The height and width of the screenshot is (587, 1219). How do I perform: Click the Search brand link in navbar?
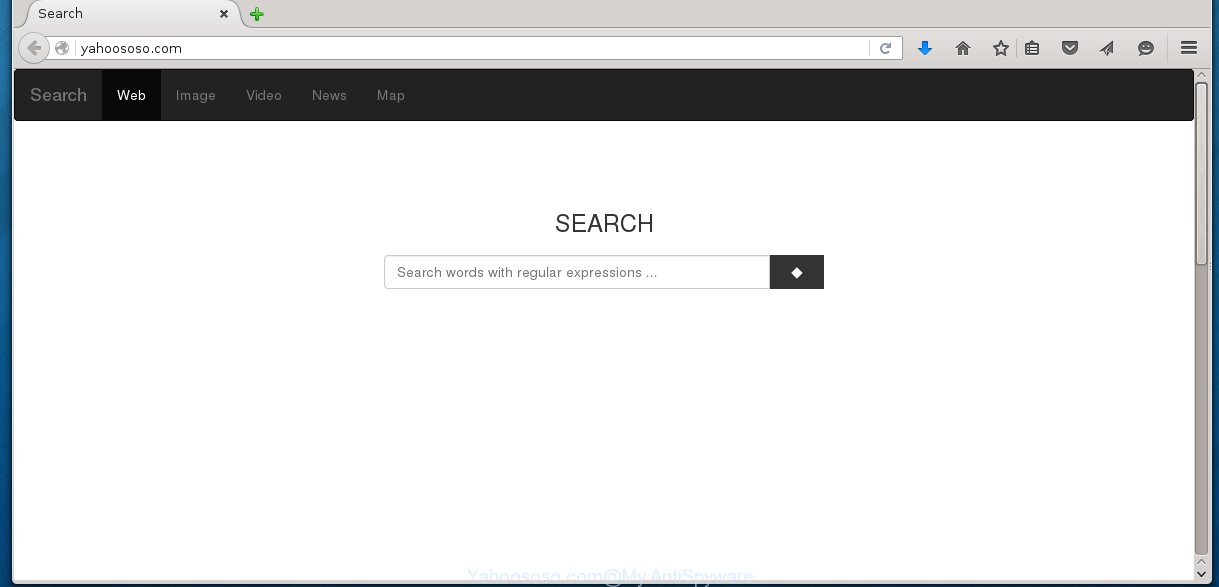(58, 95)
